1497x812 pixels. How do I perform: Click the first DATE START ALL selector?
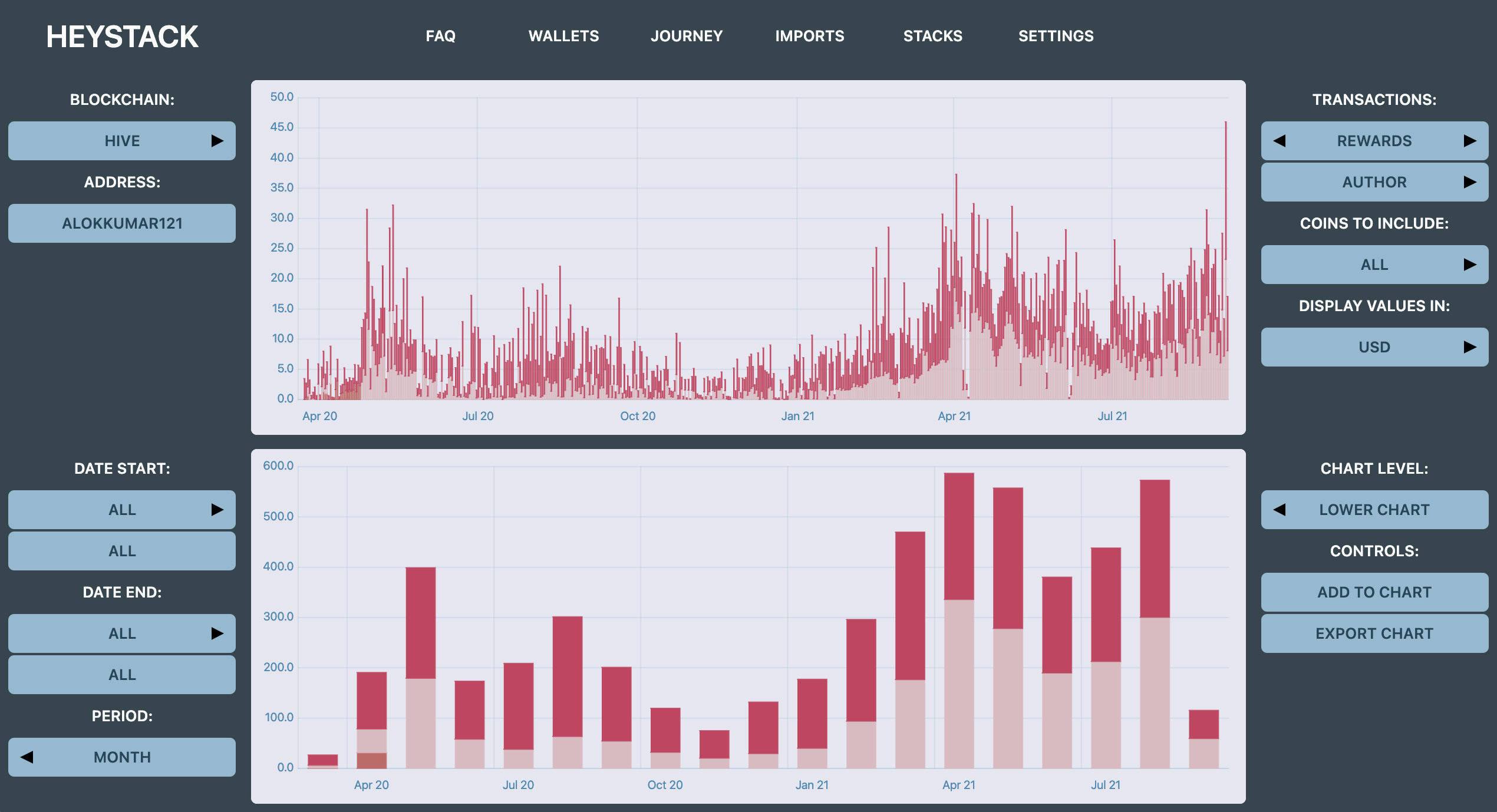[122, 510]
